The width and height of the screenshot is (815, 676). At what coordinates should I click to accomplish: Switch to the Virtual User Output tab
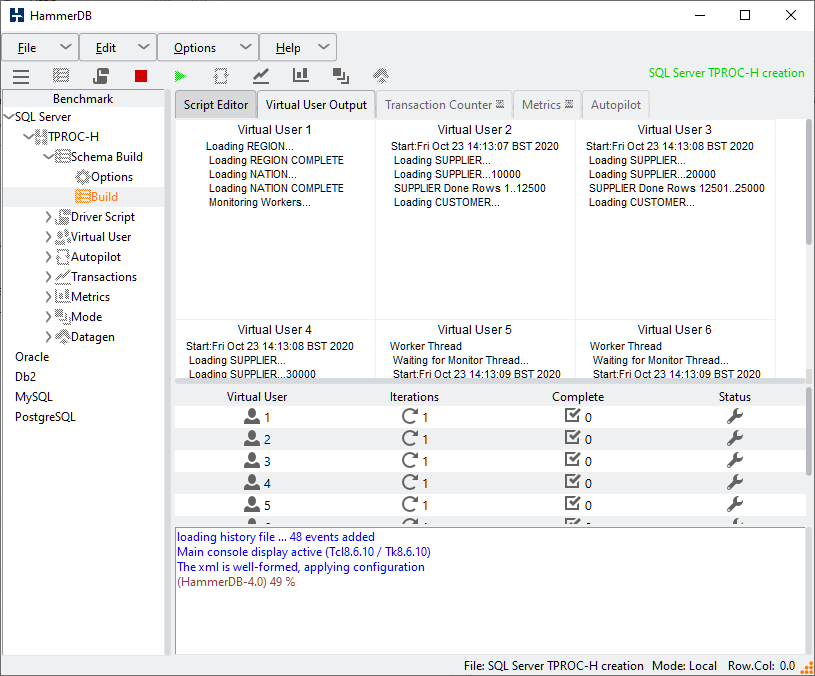tap(316, 105)
